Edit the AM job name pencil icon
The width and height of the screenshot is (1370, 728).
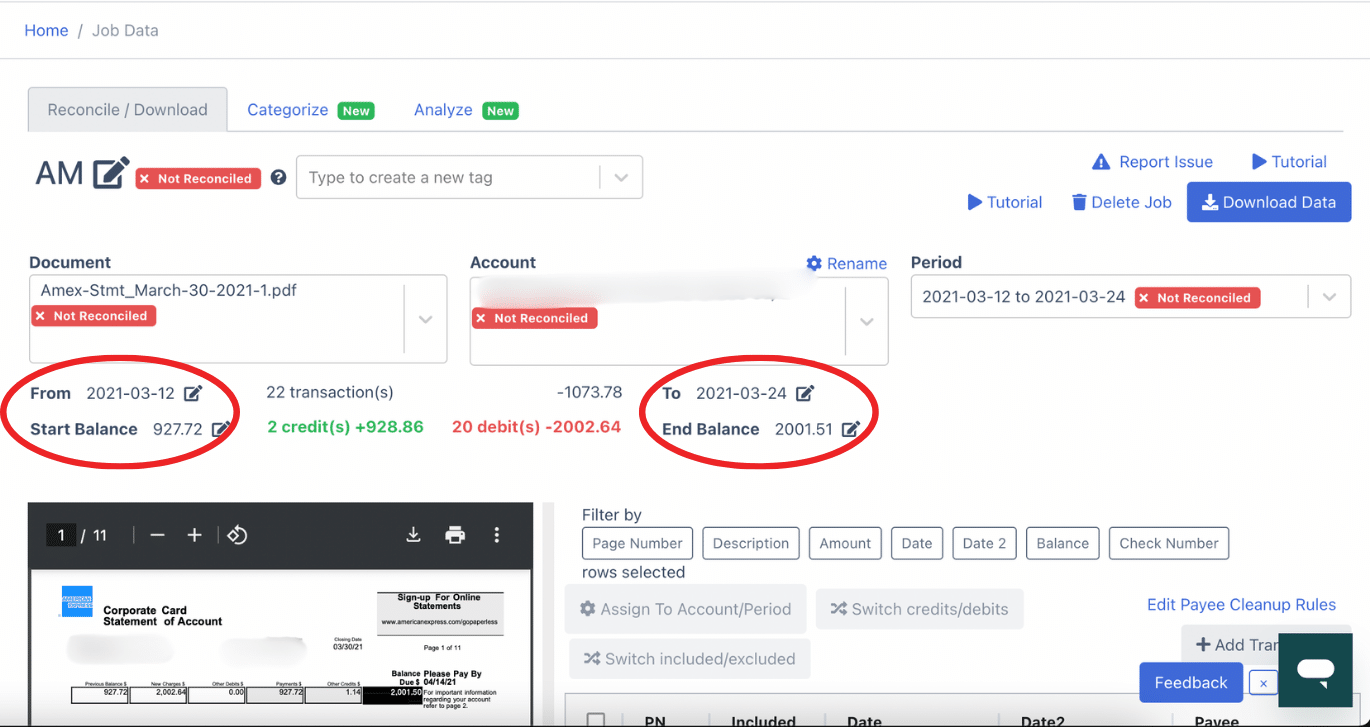(111, 173)
